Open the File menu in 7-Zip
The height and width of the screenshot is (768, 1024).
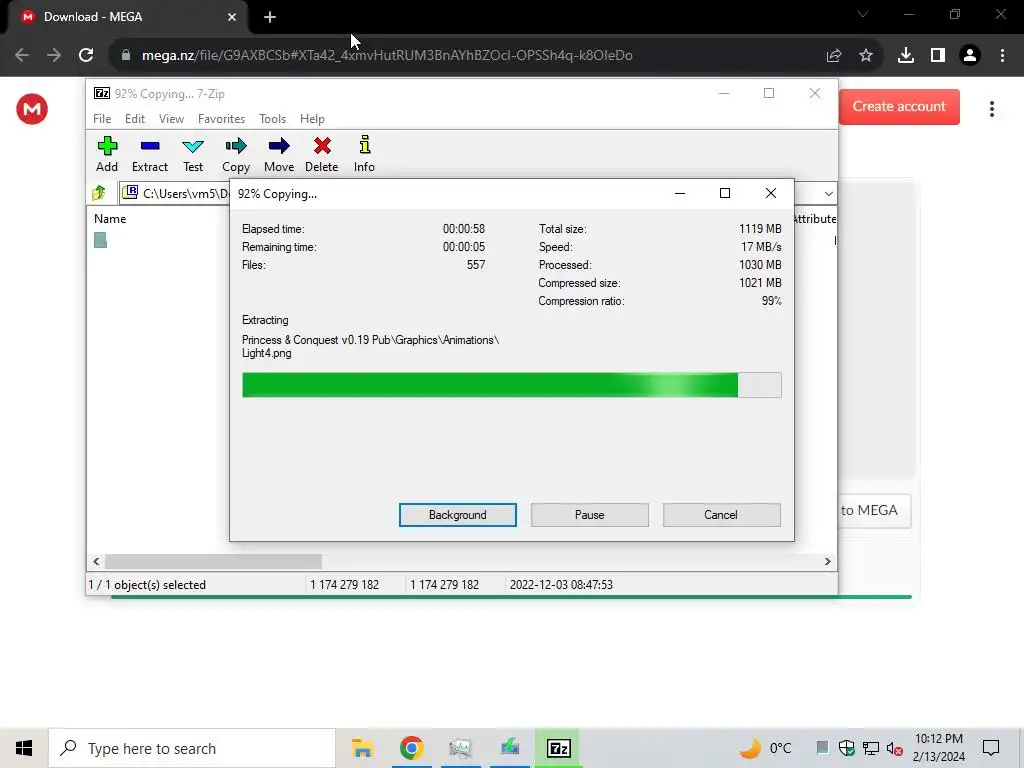[x=102, y=119]
